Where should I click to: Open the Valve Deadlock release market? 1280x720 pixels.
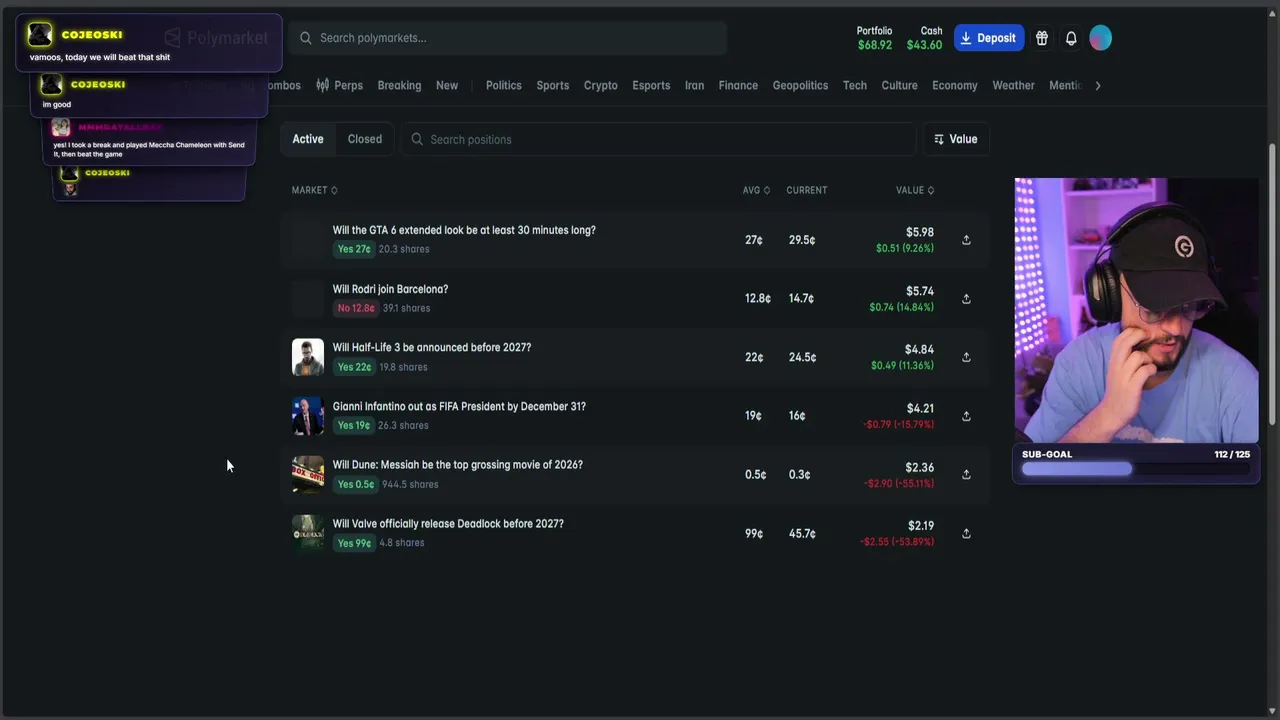point(448,523)
